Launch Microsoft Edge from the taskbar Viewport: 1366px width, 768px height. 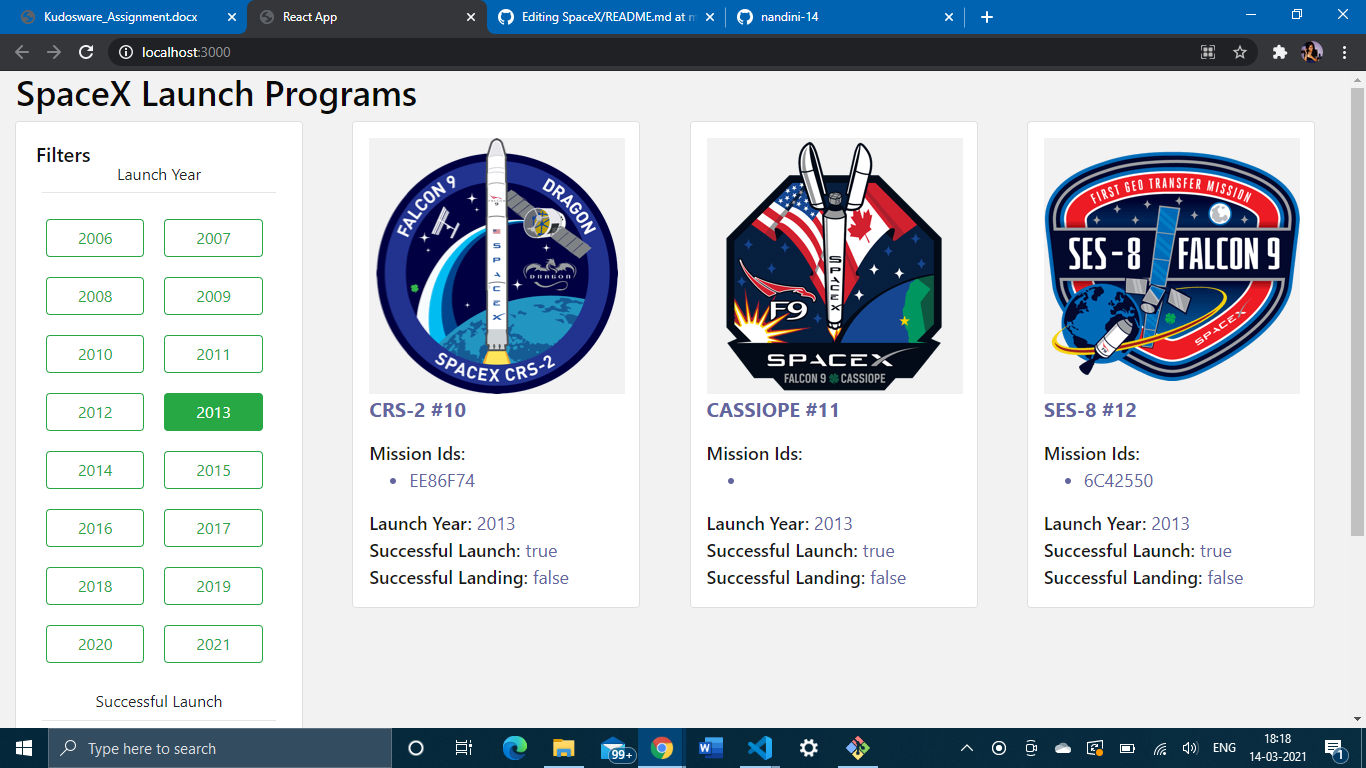(514, 748)
